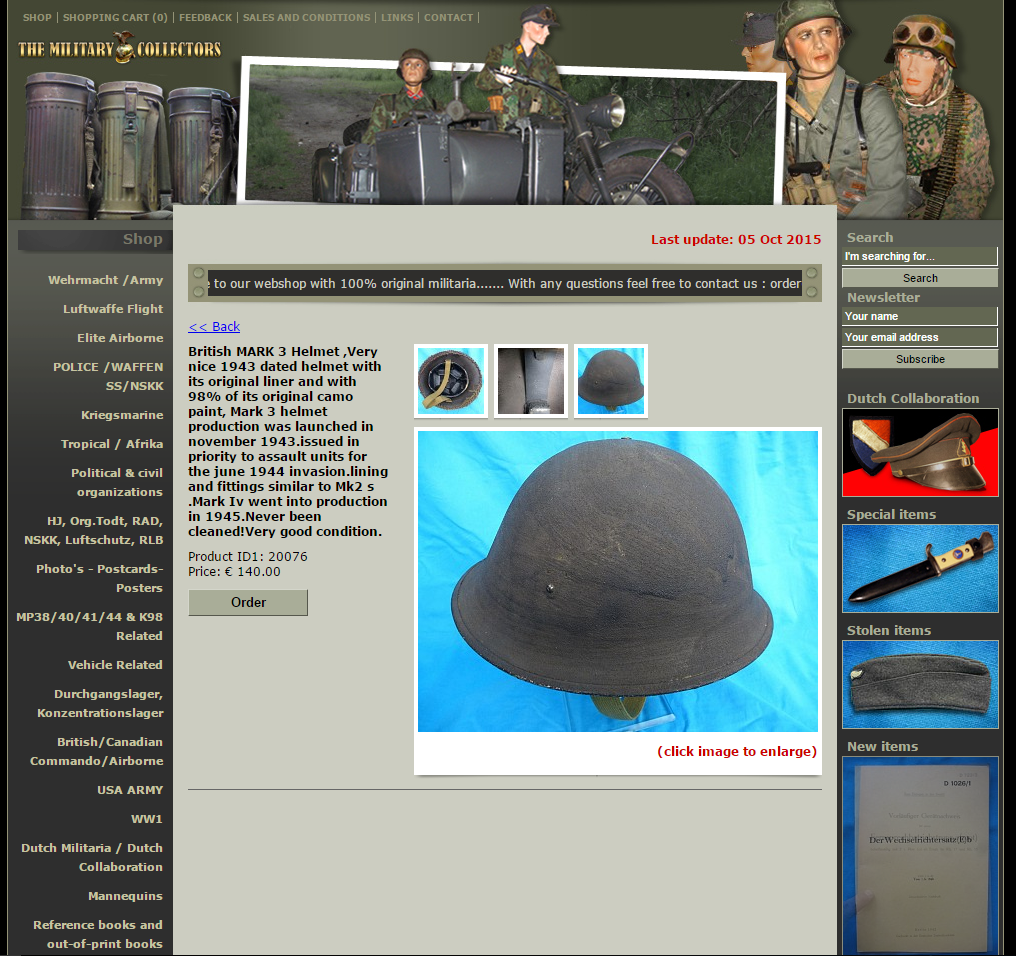Open New items document image
Screen dimensions: 1016x957
pyautogui.click(x=919, y=855)
